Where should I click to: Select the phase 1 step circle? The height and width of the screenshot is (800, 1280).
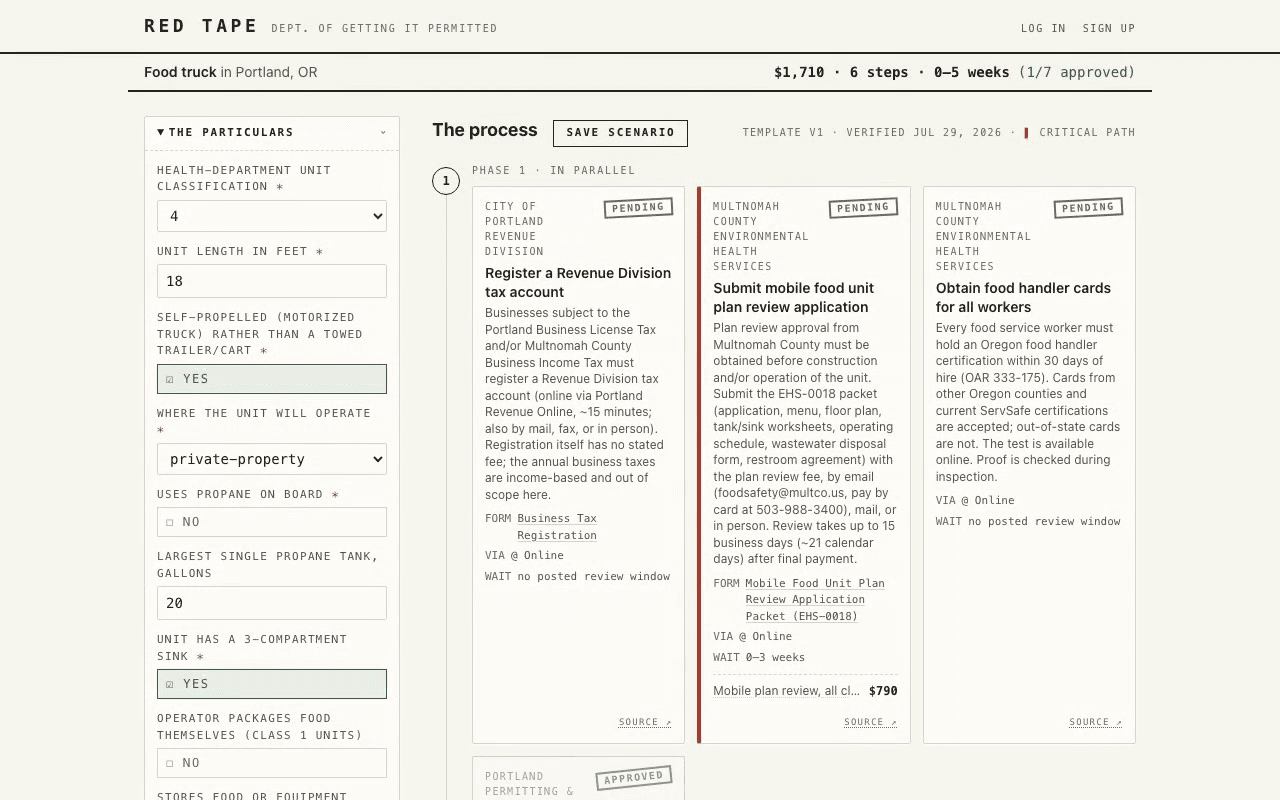tap(446, 181)
